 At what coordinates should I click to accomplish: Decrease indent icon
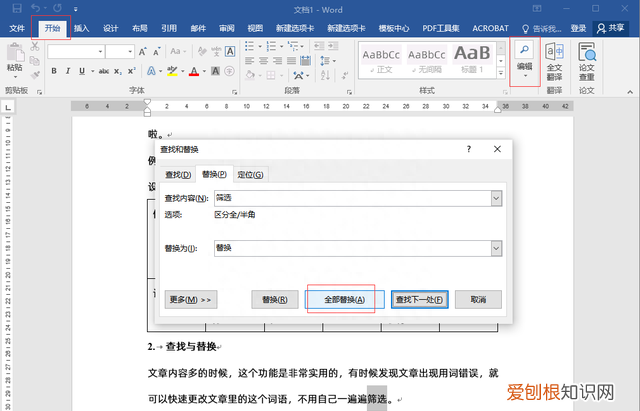point(319,46)
